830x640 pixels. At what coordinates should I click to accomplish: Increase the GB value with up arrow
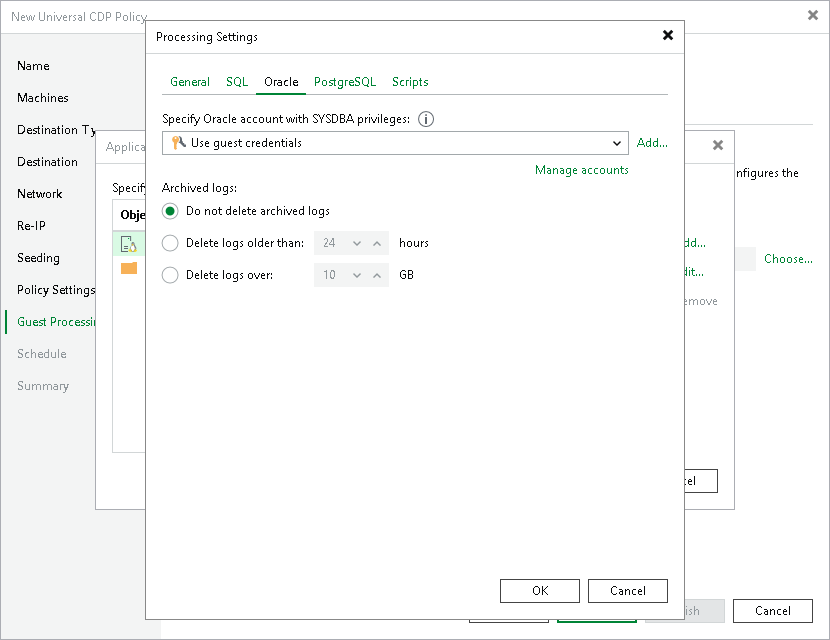click(377, 275)
